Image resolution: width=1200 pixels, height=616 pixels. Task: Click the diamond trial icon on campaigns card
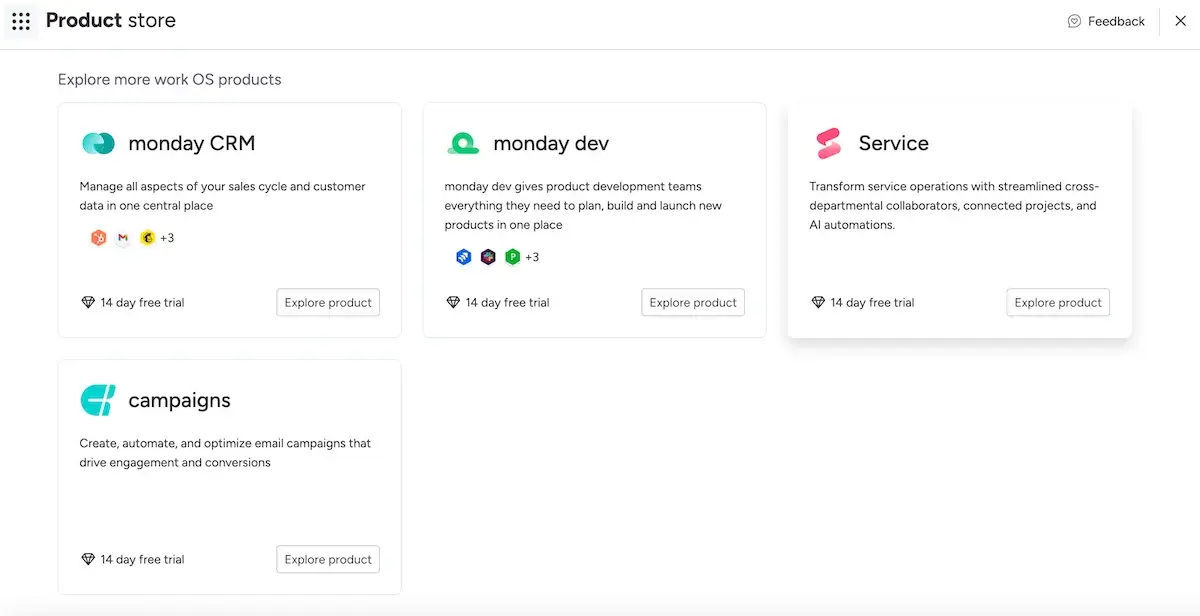click(x=88, y=559)
